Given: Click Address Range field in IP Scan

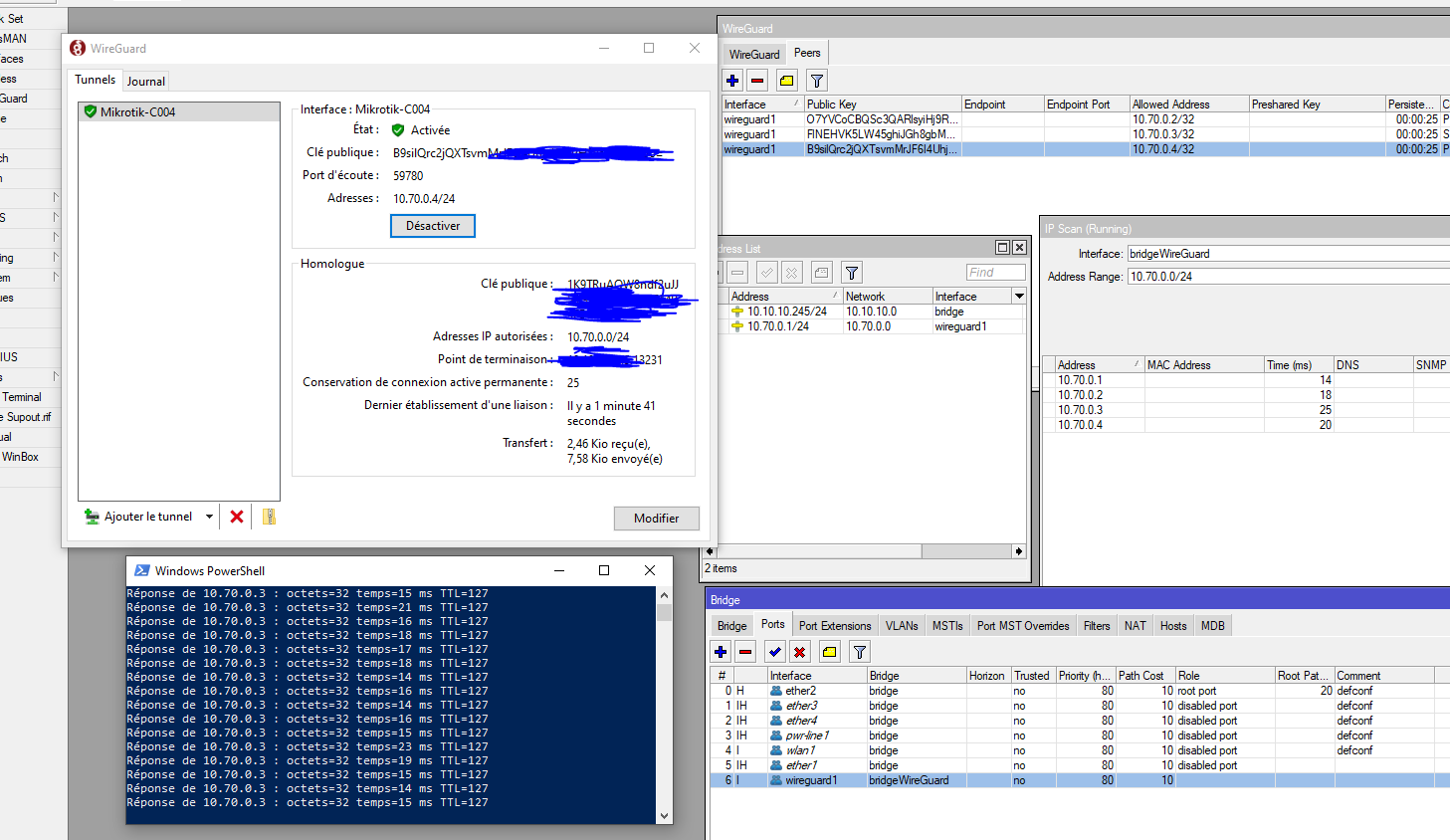Looking at the screenshot, I should point(1289,277).
